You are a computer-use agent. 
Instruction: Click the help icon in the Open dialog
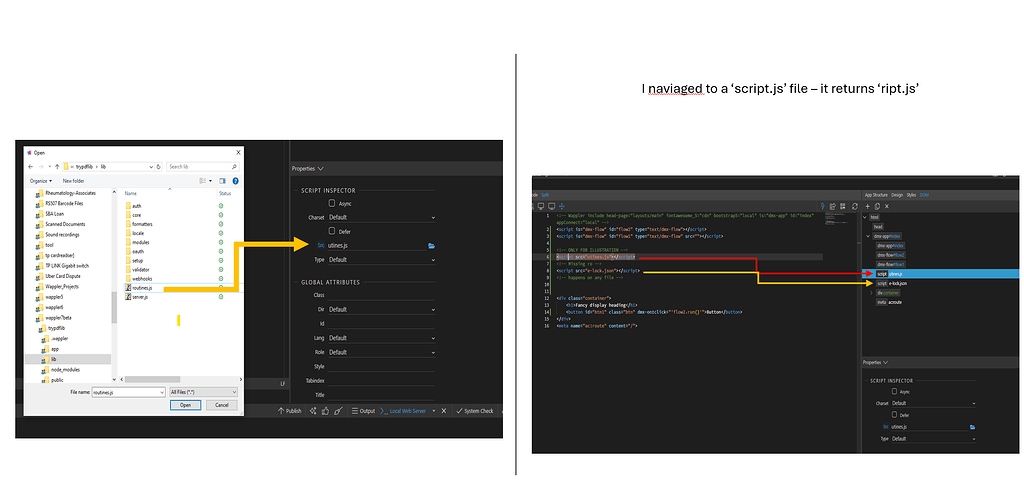(234, 182)
